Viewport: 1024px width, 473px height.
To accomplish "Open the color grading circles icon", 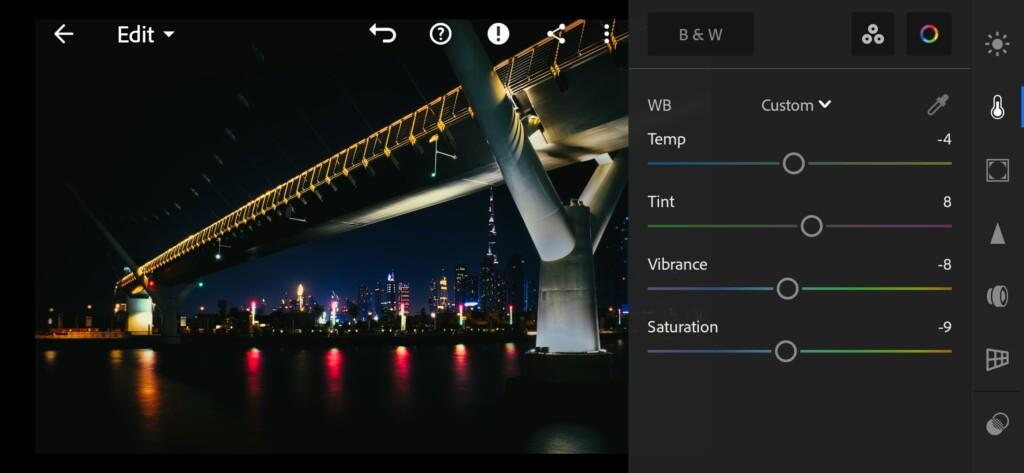I will (872, 34).
